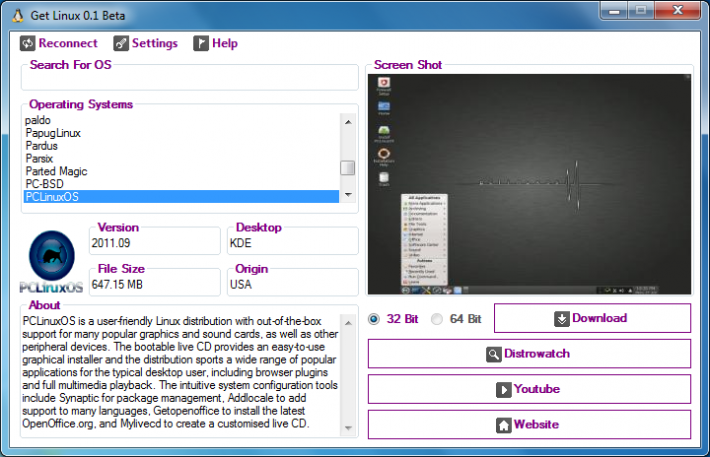Image resolution: width=710 pixels, height=457 pixels.
Task: Minimize the Get Linux window
Action: click(x=614, y=10)
